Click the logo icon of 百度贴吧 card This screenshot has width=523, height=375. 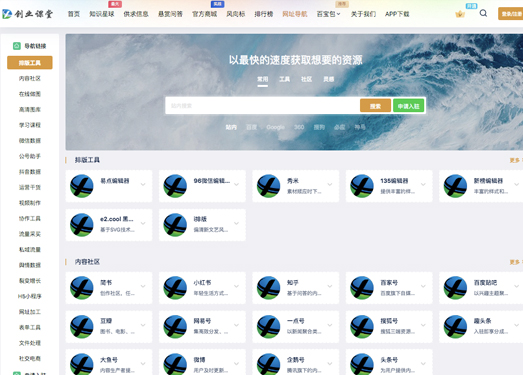tap(455, 288)
